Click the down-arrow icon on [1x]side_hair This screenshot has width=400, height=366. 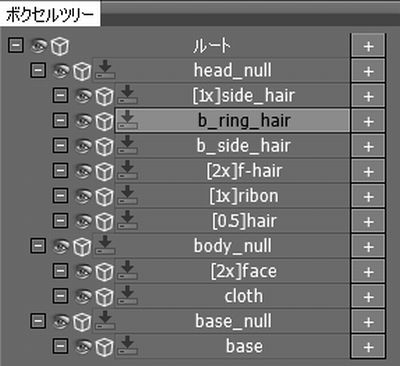point(127,94)
